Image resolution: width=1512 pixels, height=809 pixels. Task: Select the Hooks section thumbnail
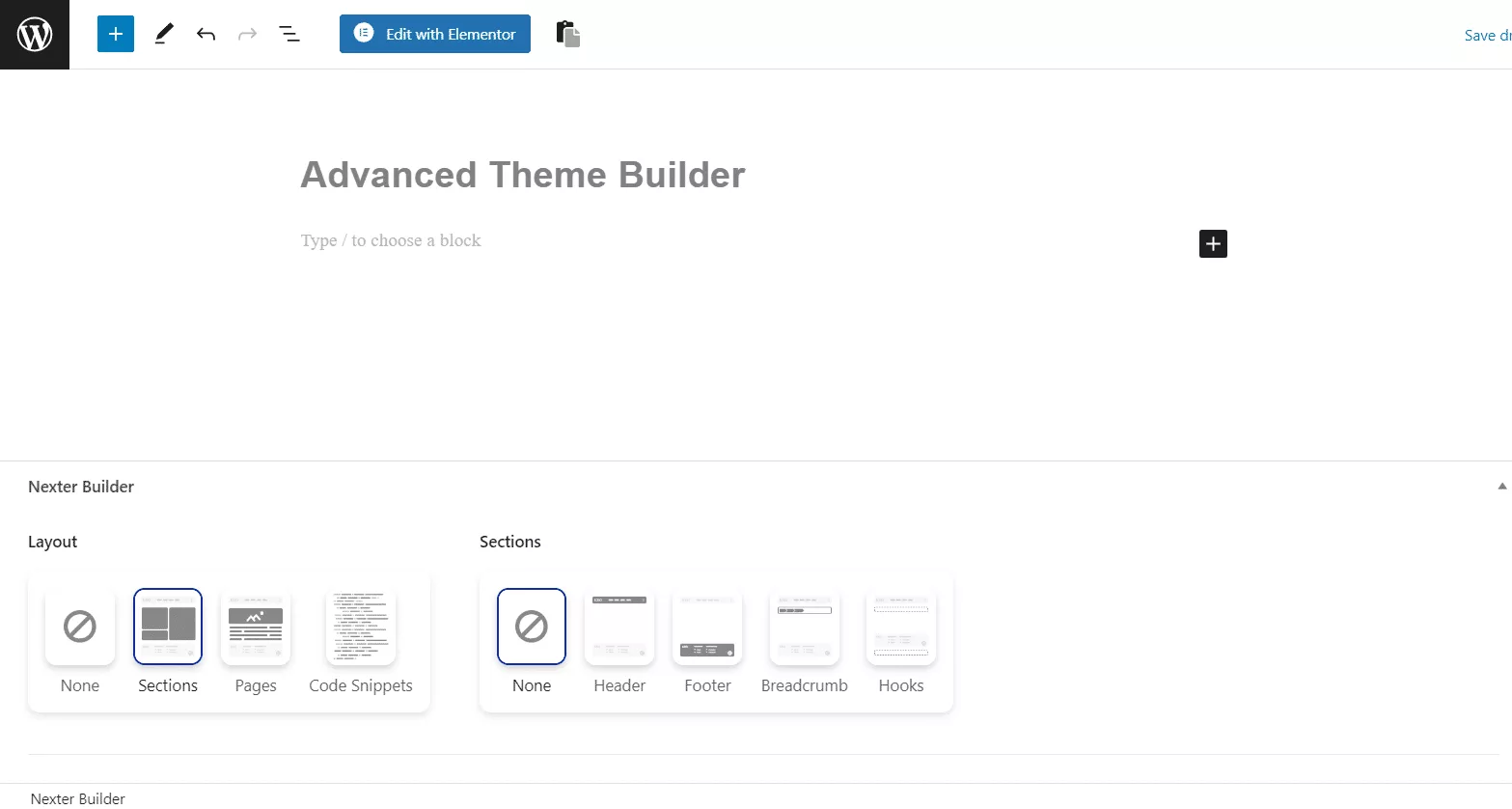click(901, 627)
